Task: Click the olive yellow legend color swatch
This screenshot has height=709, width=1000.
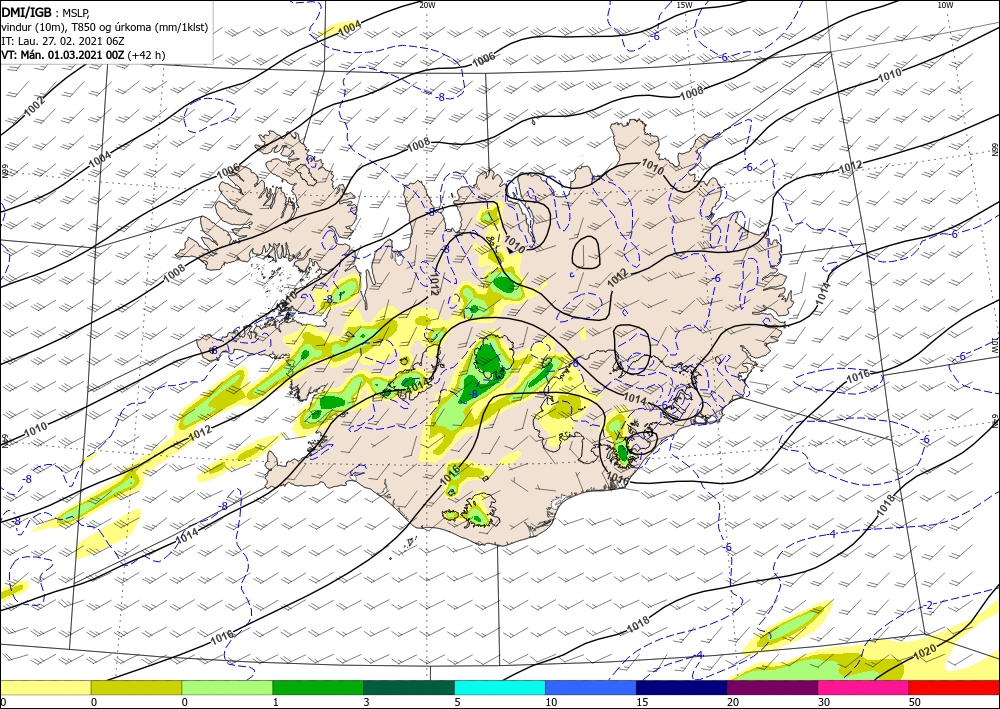Action: [x=136, y=687]
